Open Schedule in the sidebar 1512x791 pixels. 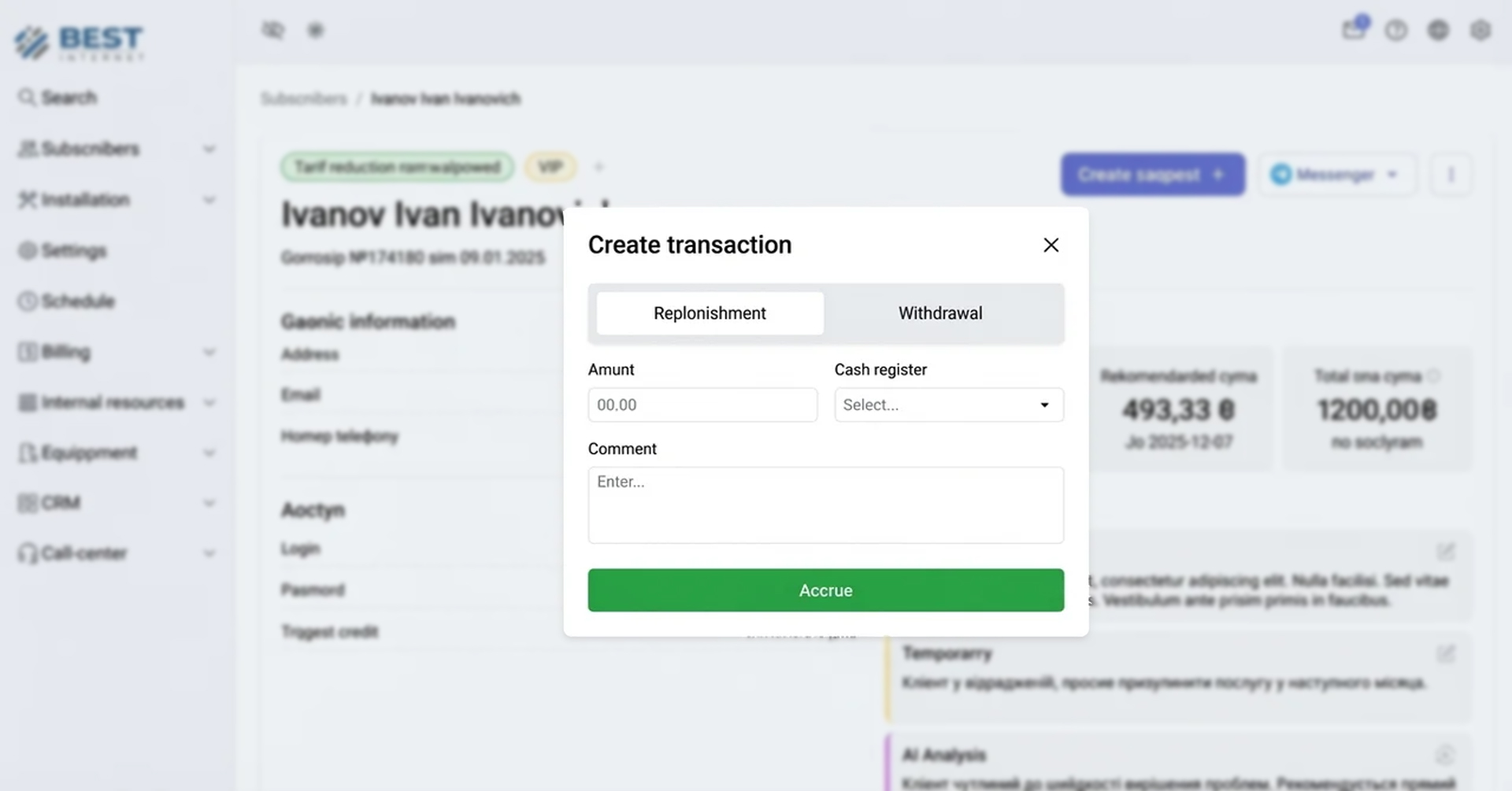point(77,301)
